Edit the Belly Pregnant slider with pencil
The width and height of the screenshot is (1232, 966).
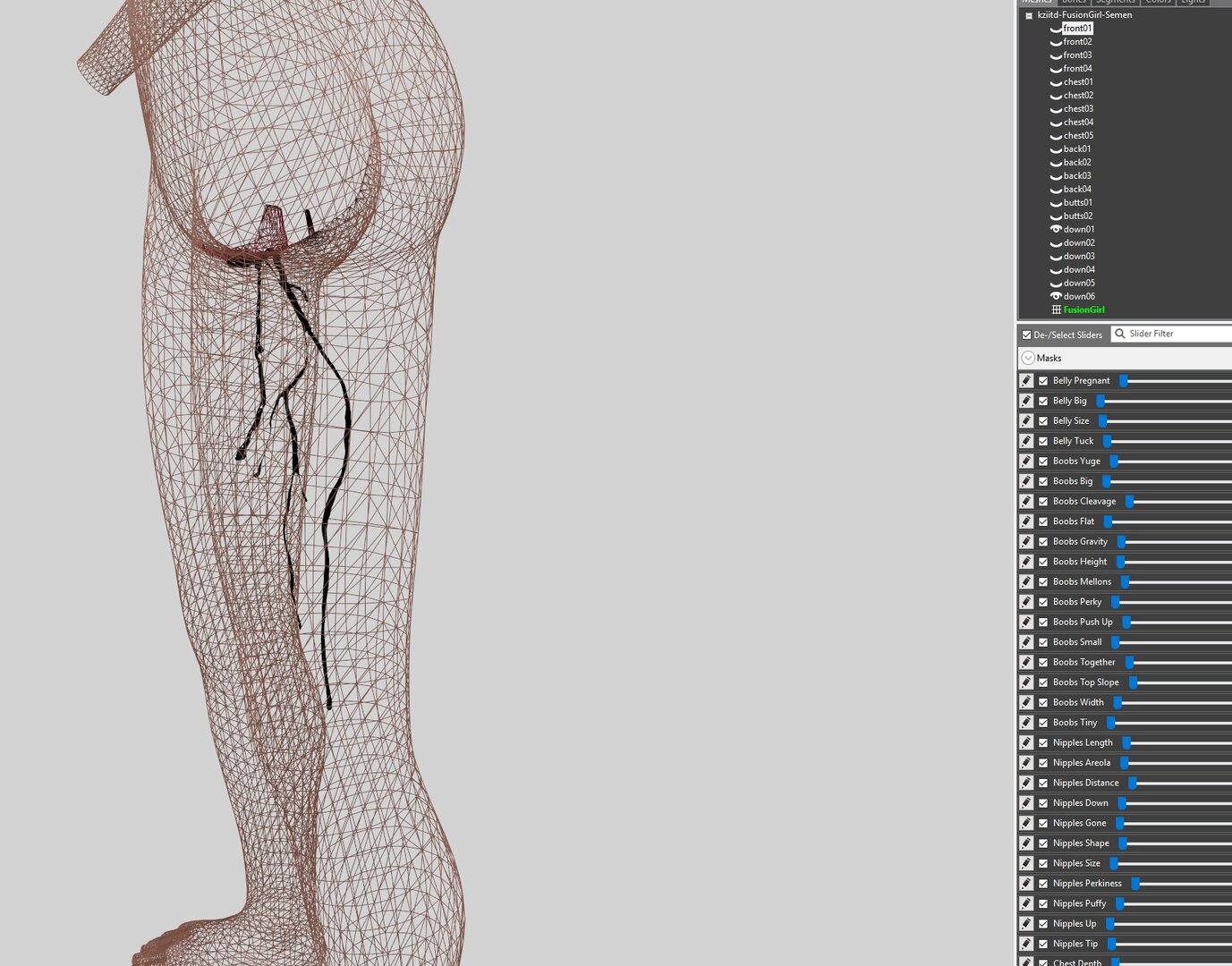(x=1026, y=381)
